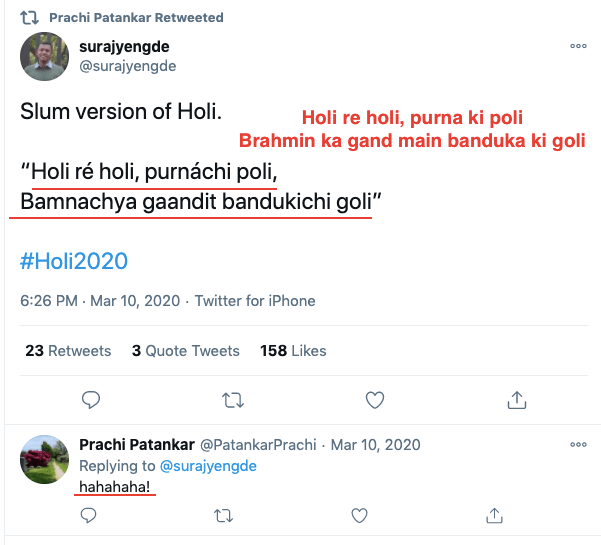Screen dimensions: 601x545
Task: Open surajyengde's profile picture
Action: point(45,56)
